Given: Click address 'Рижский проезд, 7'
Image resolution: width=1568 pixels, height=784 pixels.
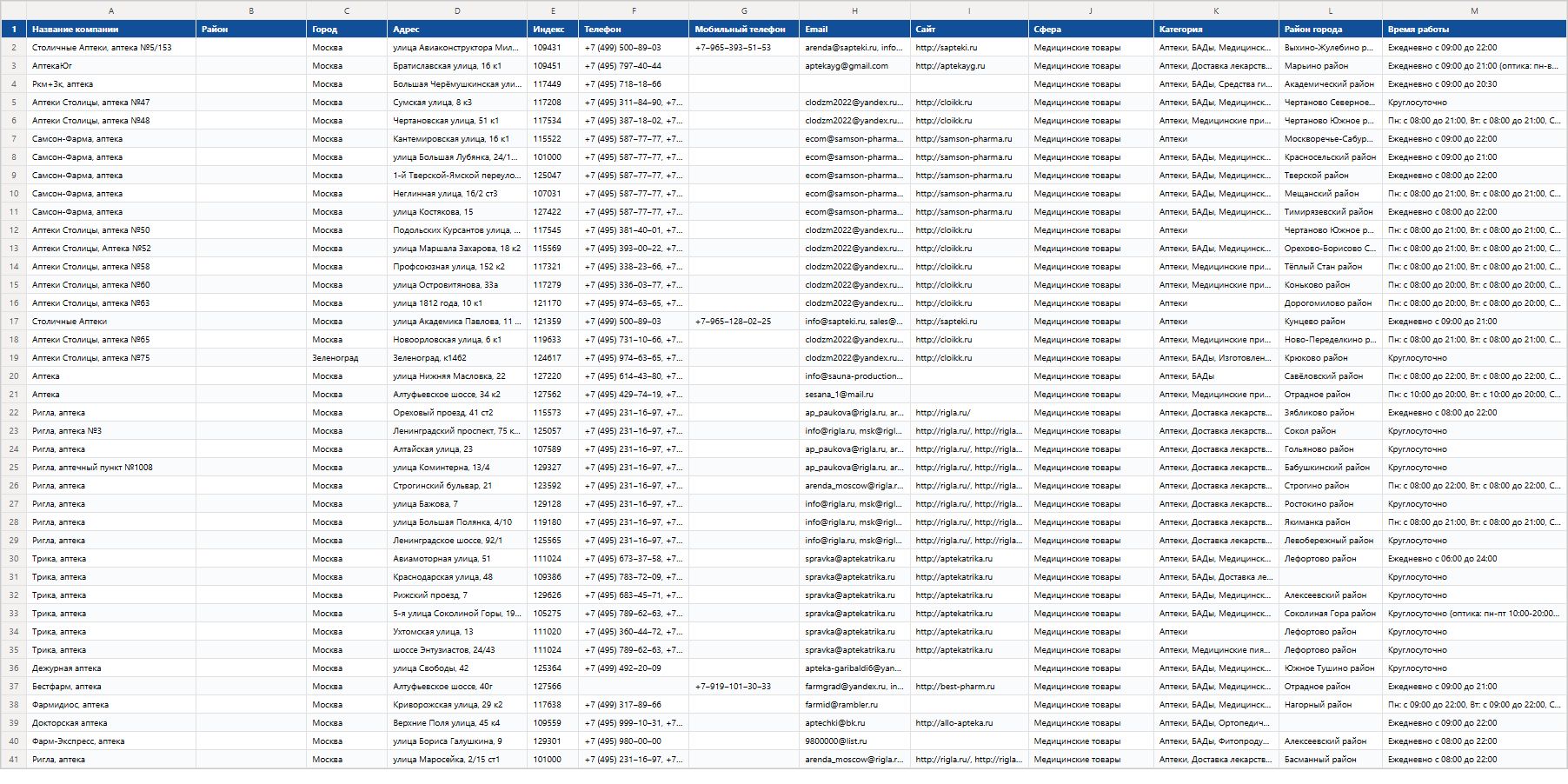Looking at the screenshot, I should coord(457,595).
